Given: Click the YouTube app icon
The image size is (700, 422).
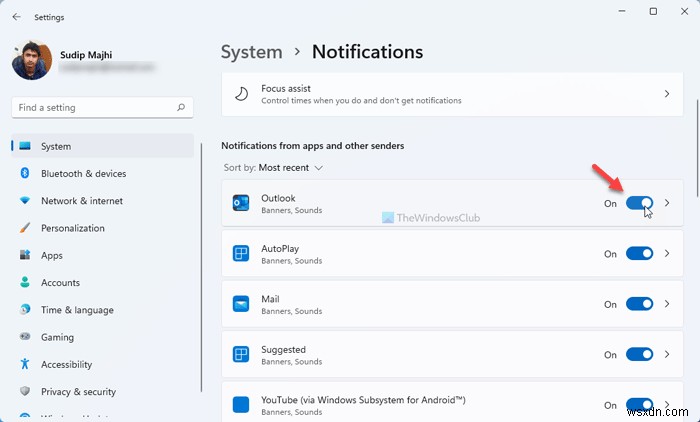Looking at the screenshot, I should point(241,405).
